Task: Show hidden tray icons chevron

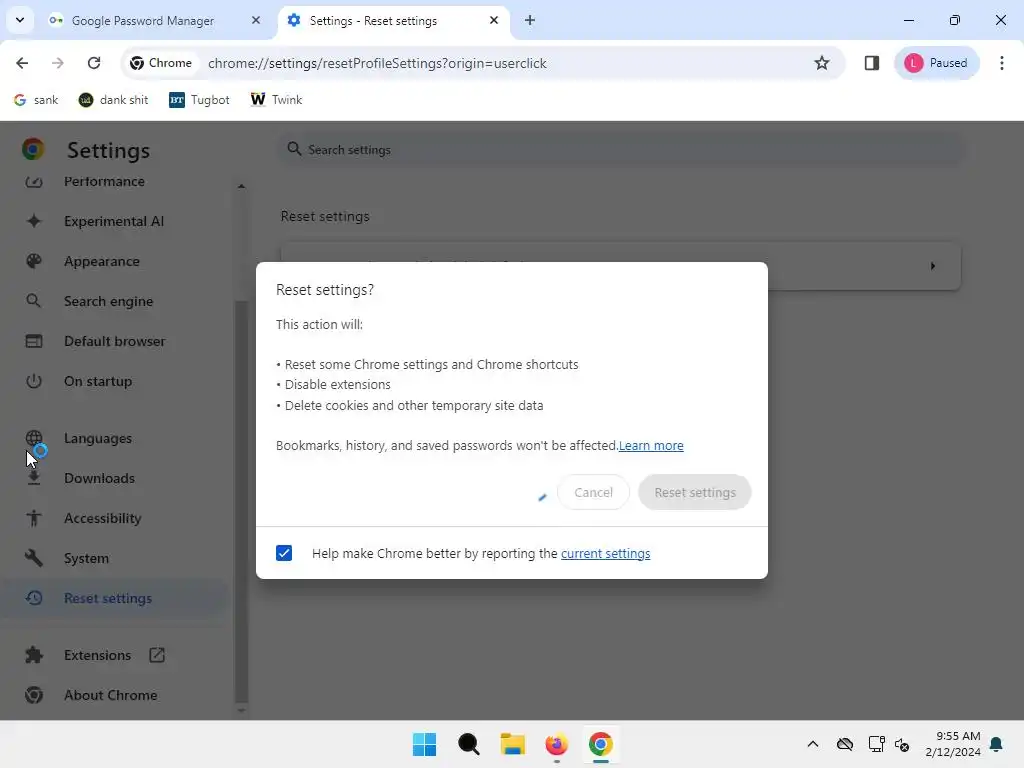Action: (812, 744)
